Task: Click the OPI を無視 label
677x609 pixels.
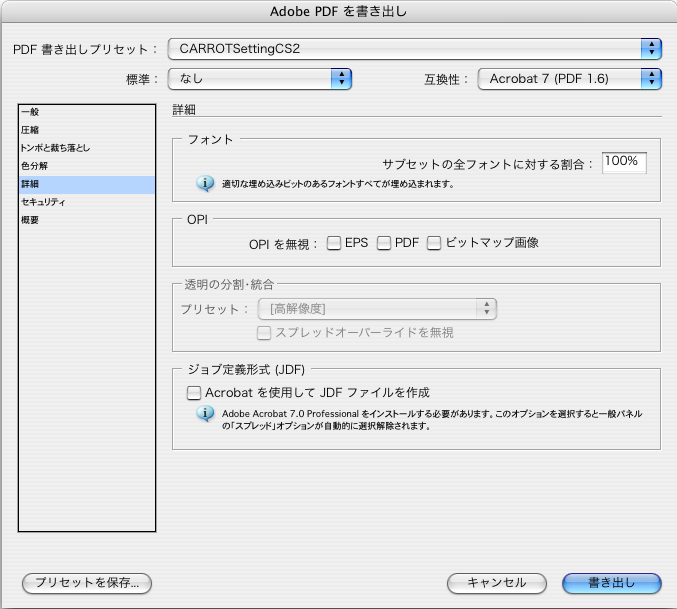Action: point(283,245)
